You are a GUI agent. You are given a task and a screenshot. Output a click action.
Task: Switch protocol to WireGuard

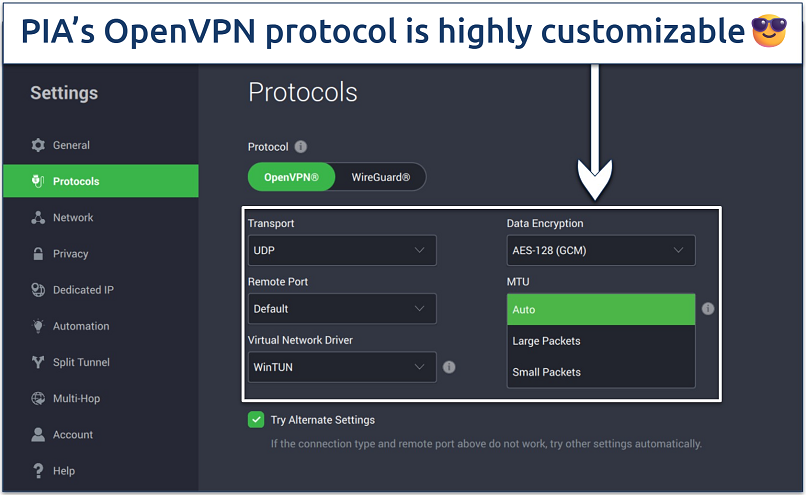(x=380, y=177)
